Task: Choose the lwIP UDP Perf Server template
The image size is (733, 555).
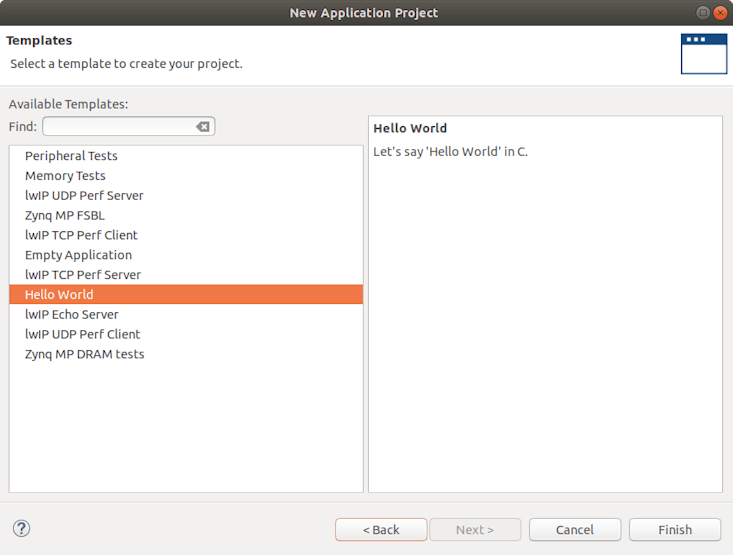Action: [84, 196]
